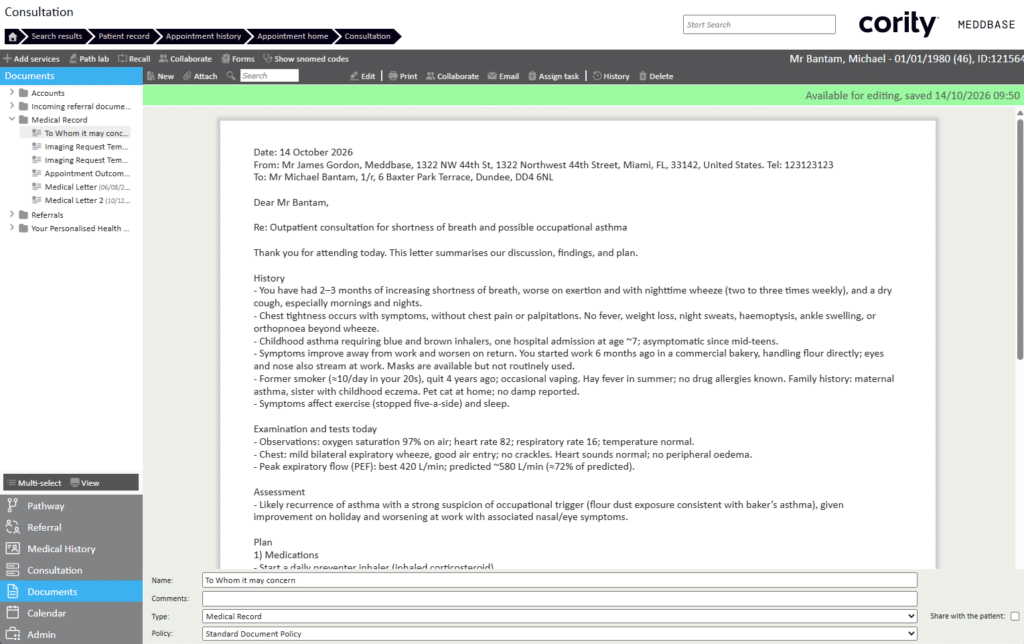Attach a file to documents
Screen dimensions: 1024x644
click(x=200, y=76)
